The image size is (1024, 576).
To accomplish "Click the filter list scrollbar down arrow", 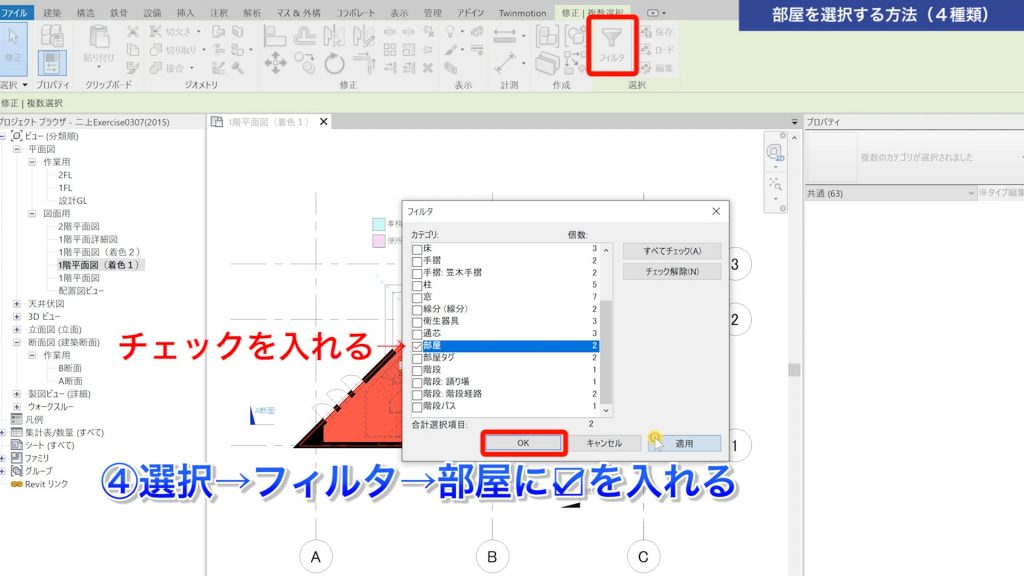I will click(x=605, y=408).
